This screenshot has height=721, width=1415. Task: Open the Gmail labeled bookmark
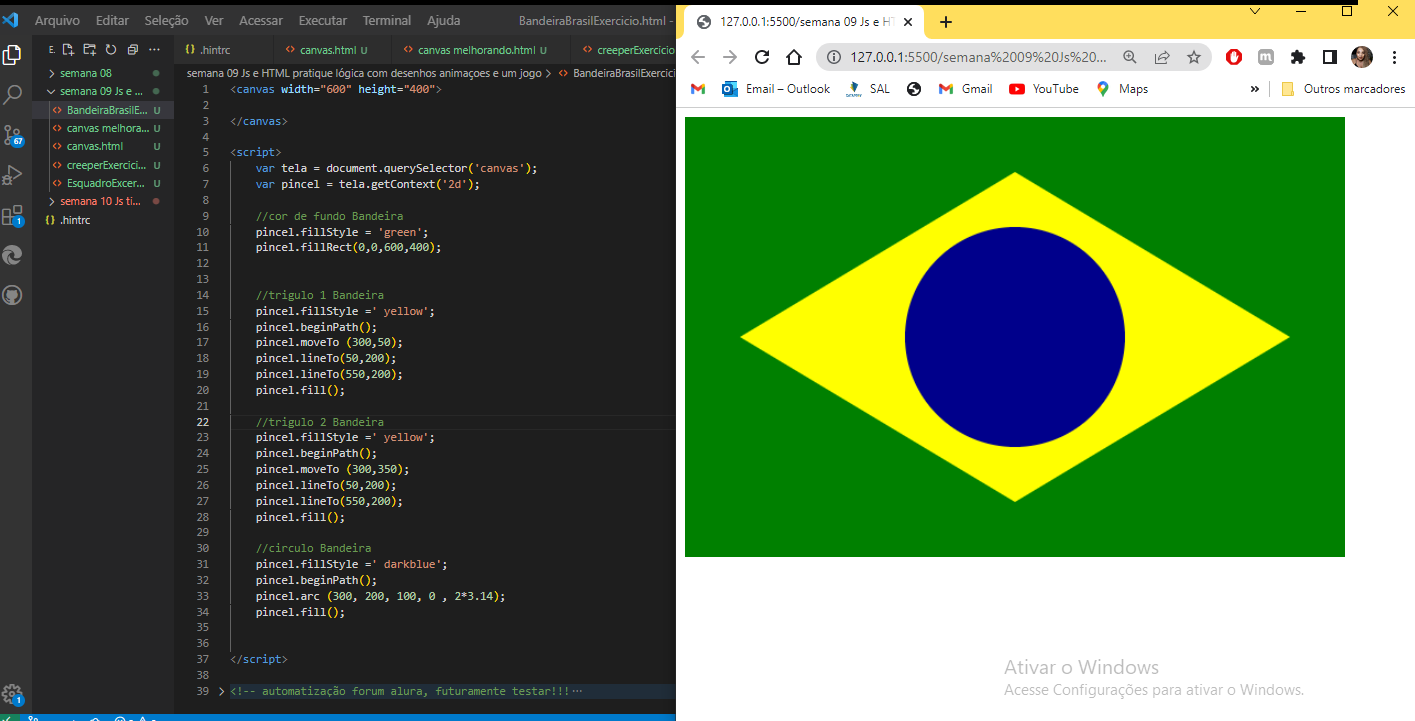coord(966,89)
